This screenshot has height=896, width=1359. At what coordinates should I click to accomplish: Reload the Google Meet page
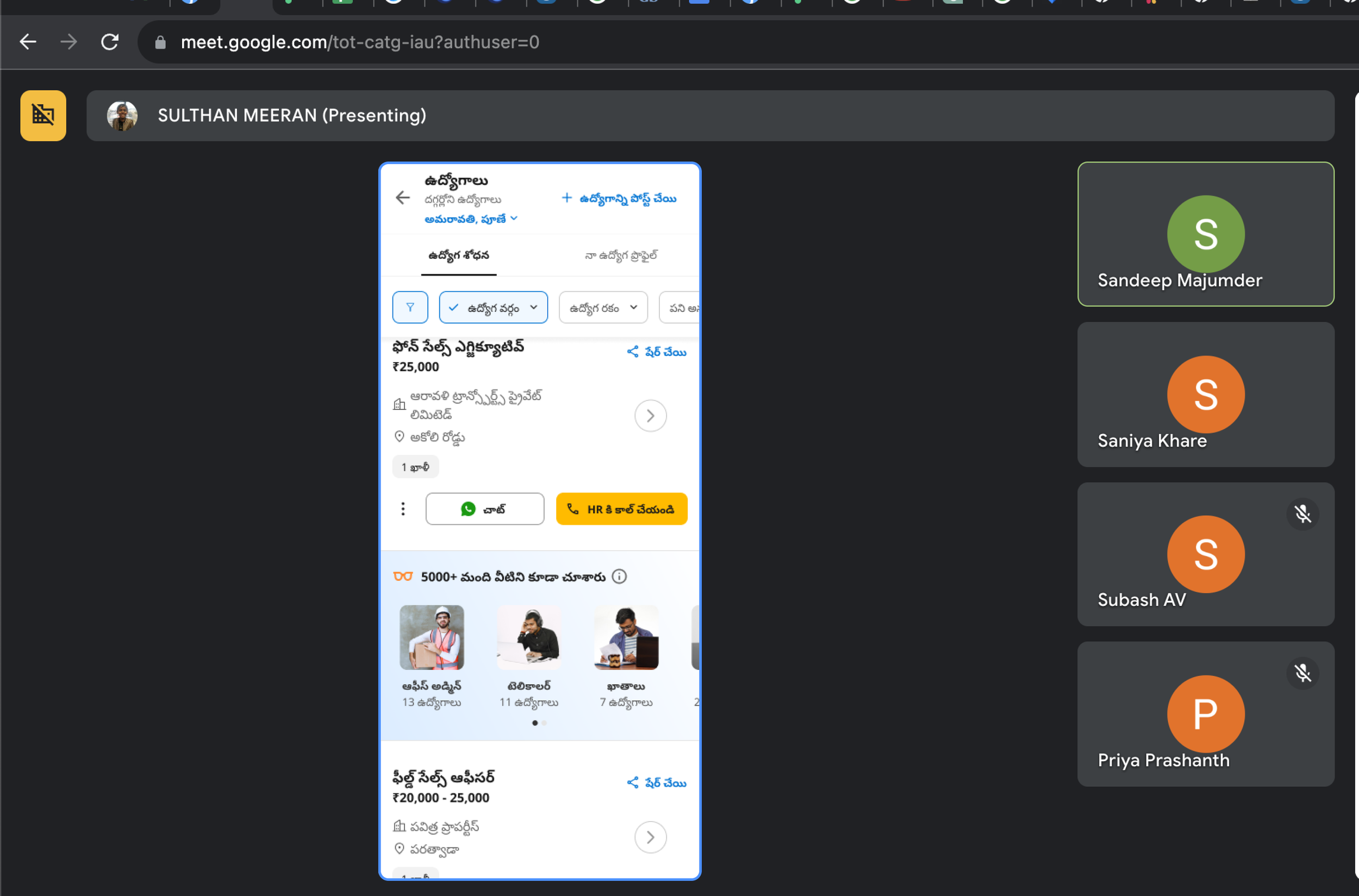(109, 42)
